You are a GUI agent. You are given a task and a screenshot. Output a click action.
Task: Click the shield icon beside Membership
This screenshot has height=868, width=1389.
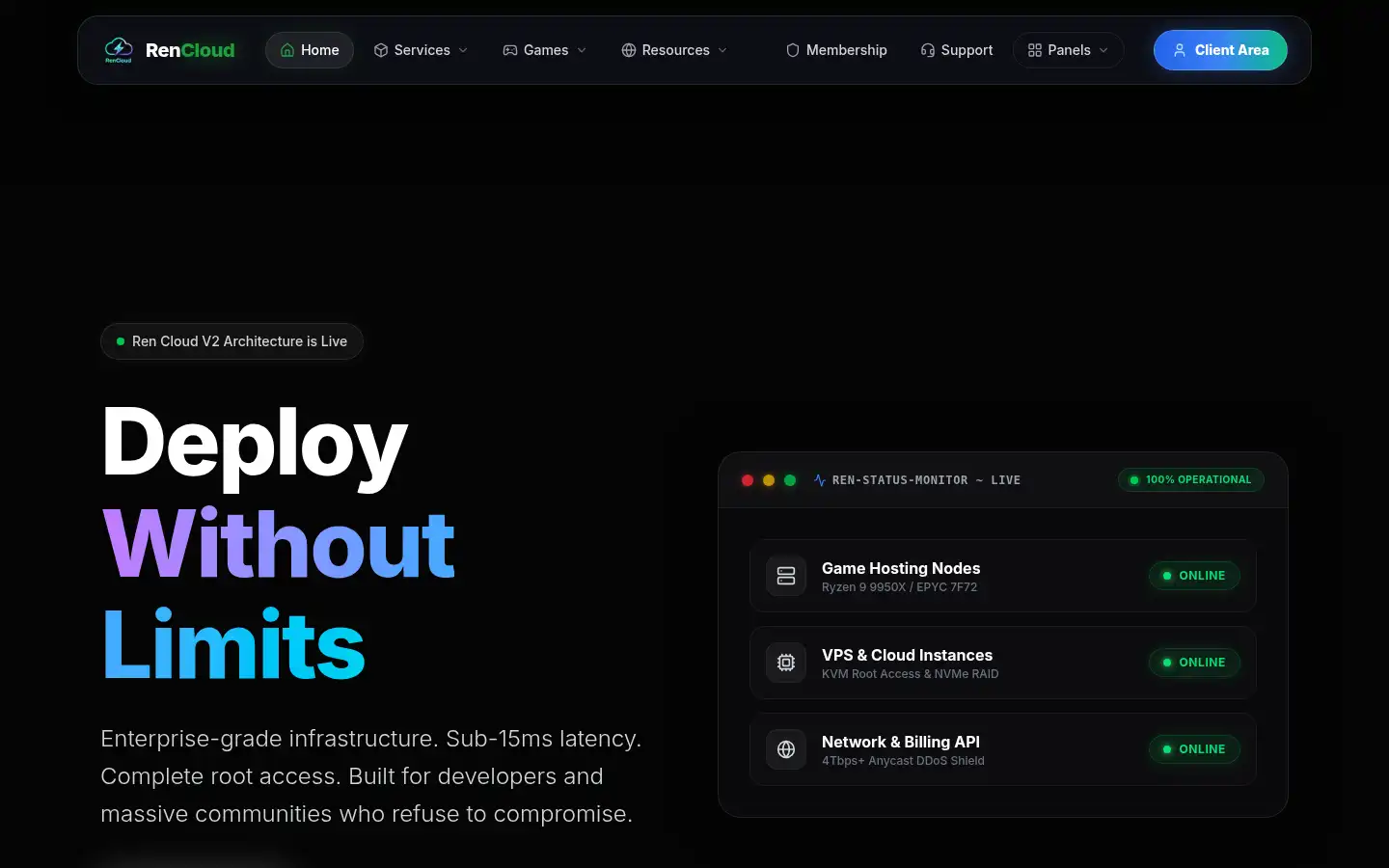point(793,50)
